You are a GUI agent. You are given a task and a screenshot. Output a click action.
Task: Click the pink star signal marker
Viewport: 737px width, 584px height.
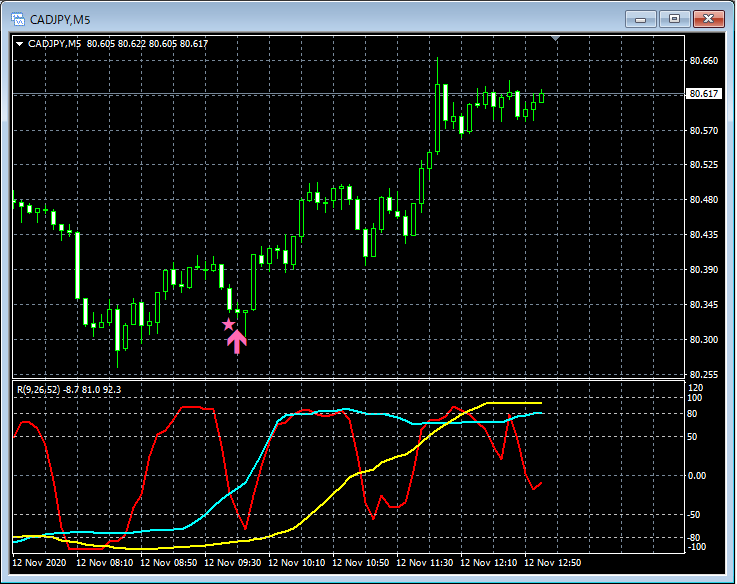(228, 324)
